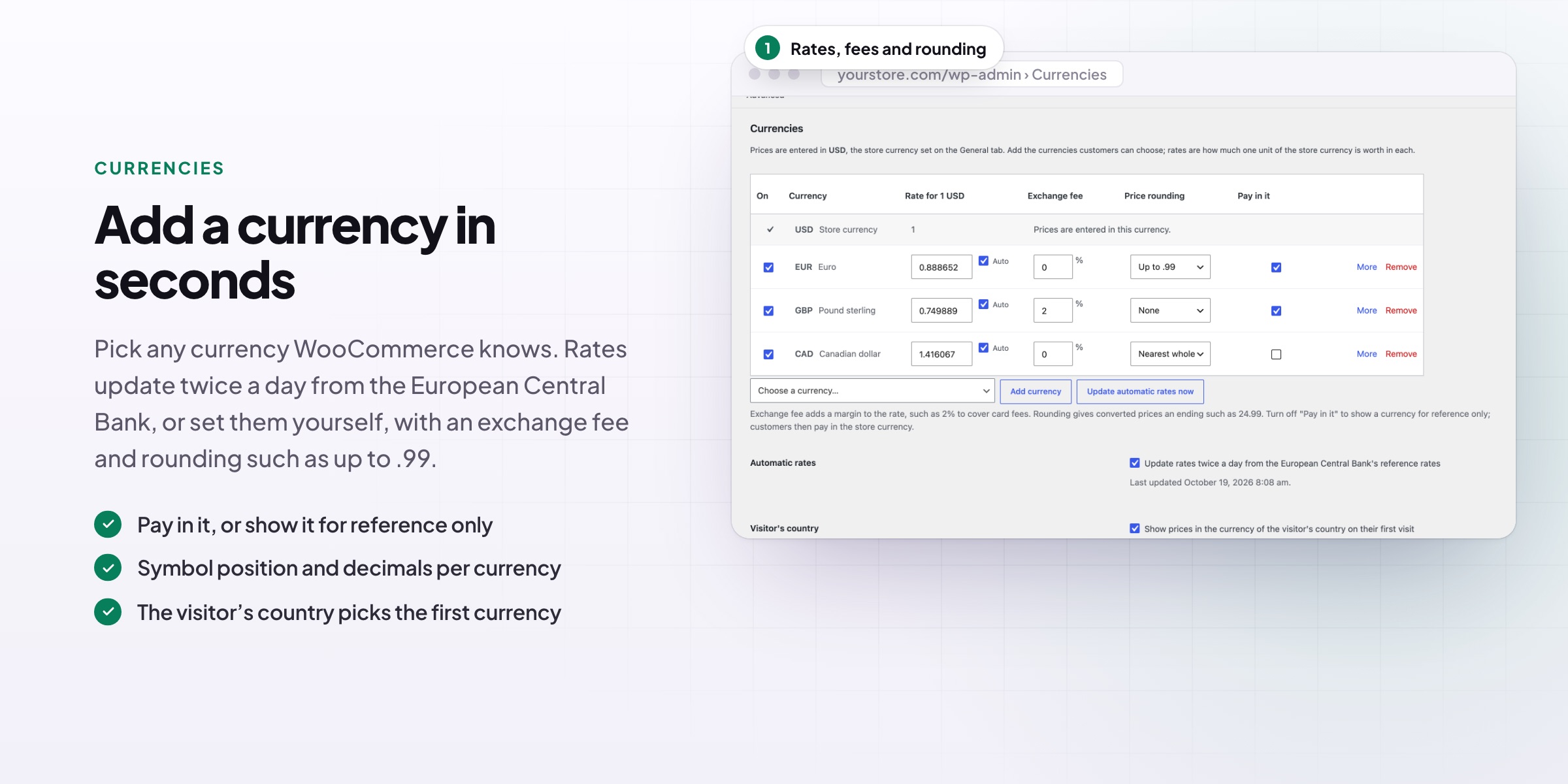Screen dimensions: 1568x784
Task: Enable Pay in it for CAD
Action: tap(1276, 354)
